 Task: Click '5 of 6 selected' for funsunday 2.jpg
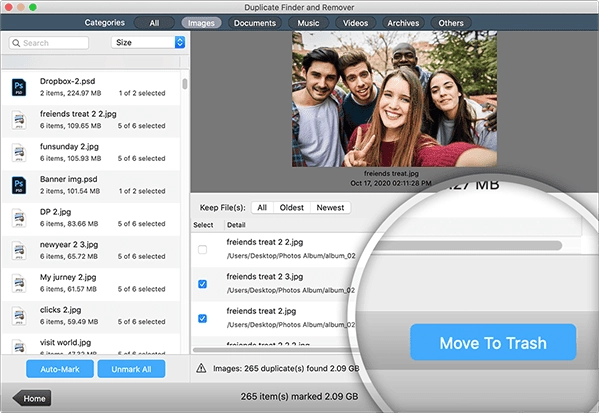(x=142, y=158)
